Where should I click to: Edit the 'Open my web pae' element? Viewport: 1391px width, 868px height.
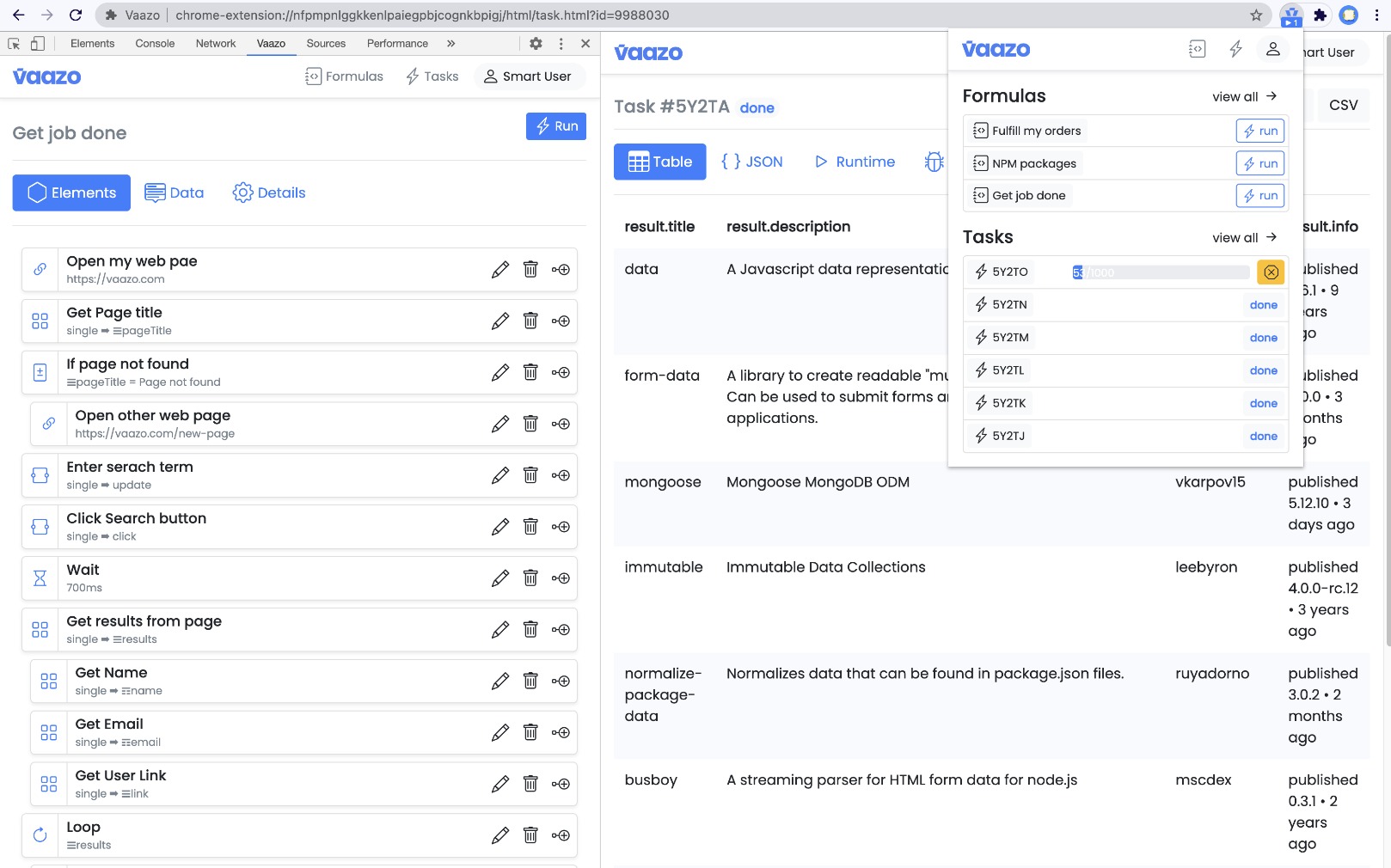click(499, 270)
